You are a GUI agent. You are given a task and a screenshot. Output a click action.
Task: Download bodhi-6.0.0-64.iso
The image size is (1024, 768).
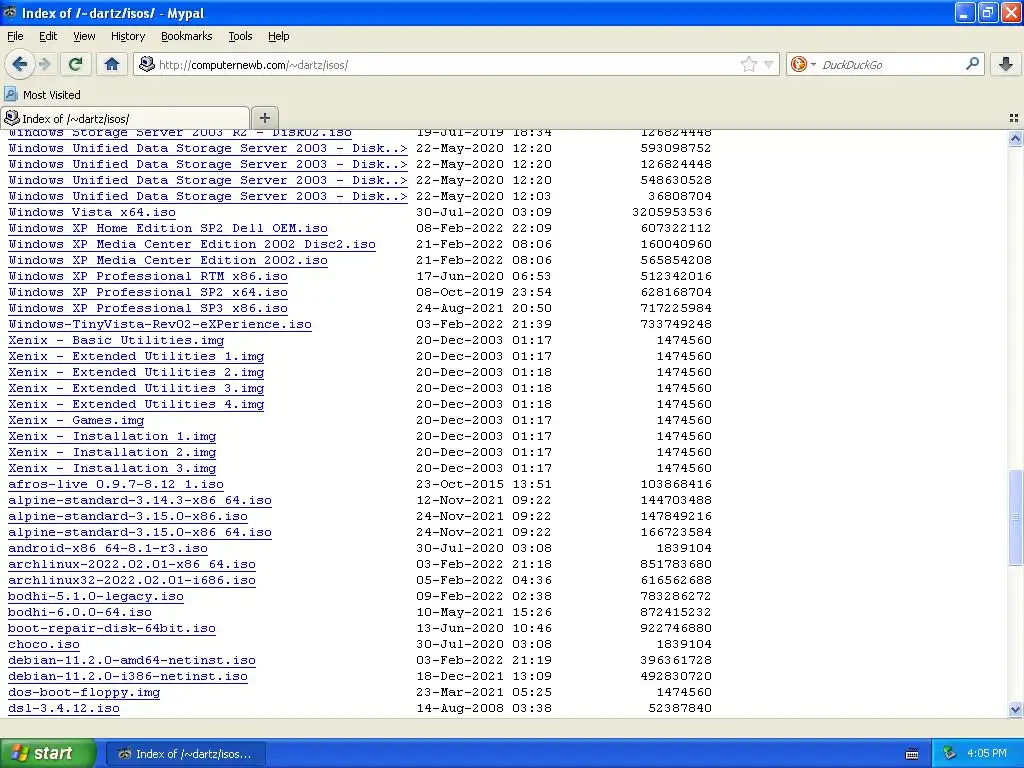[80, 613]
